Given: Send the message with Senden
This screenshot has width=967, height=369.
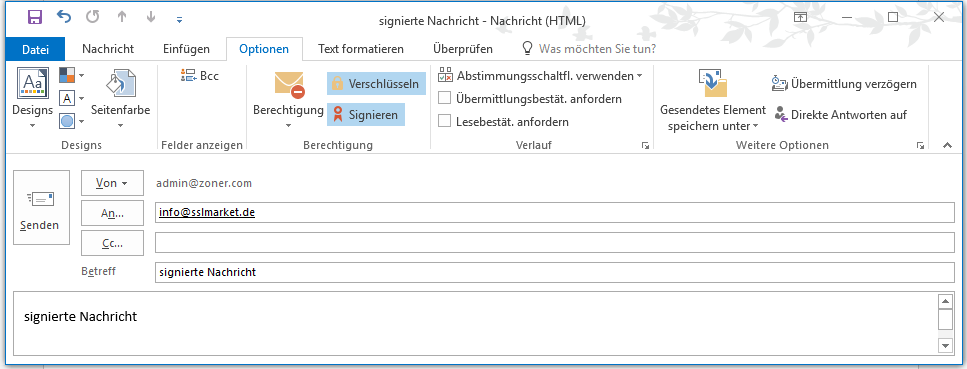Looking at the screenshot, I should (41, 208).
